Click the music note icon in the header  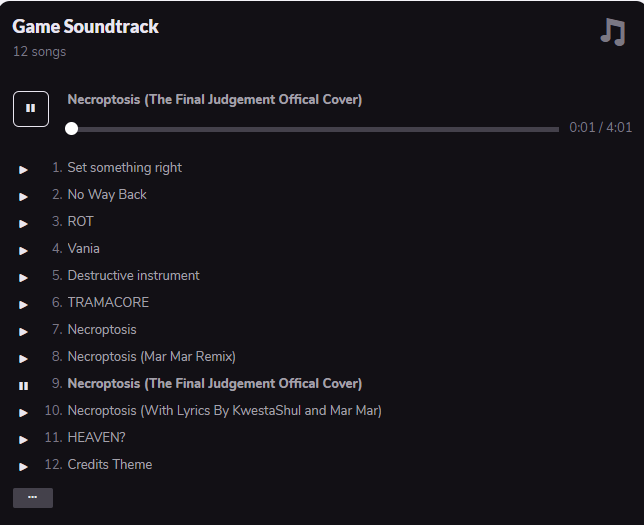click(x=612, y=32)
